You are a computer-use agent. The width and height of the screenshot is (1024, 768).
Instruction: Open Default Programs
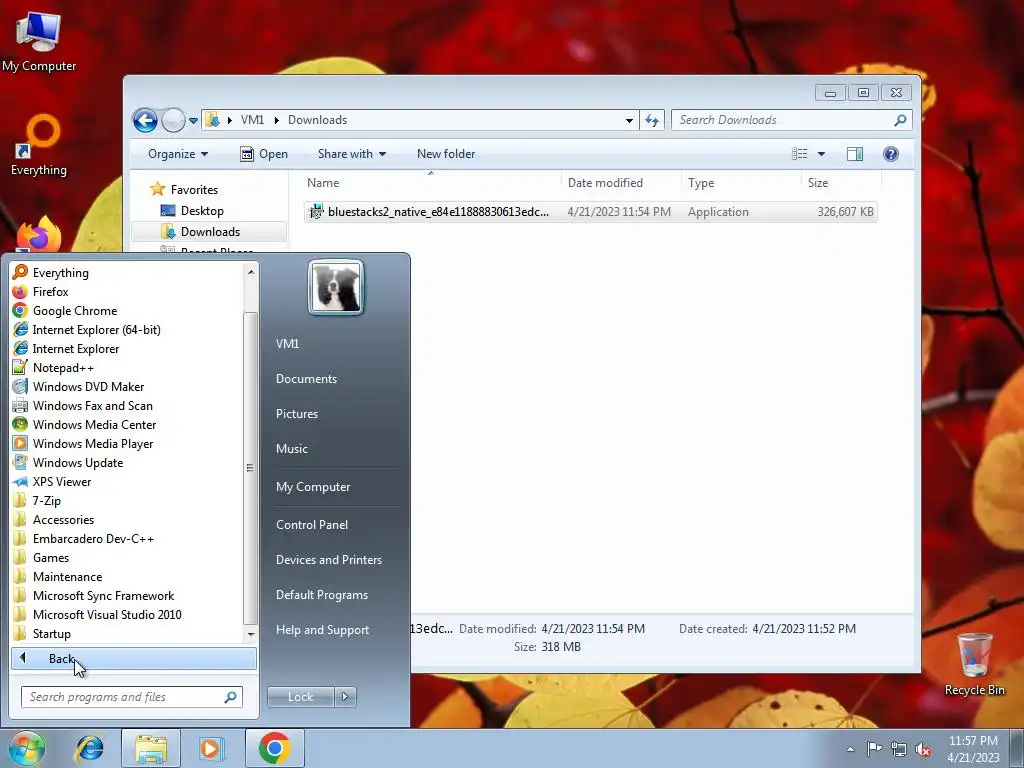point(321,595)
